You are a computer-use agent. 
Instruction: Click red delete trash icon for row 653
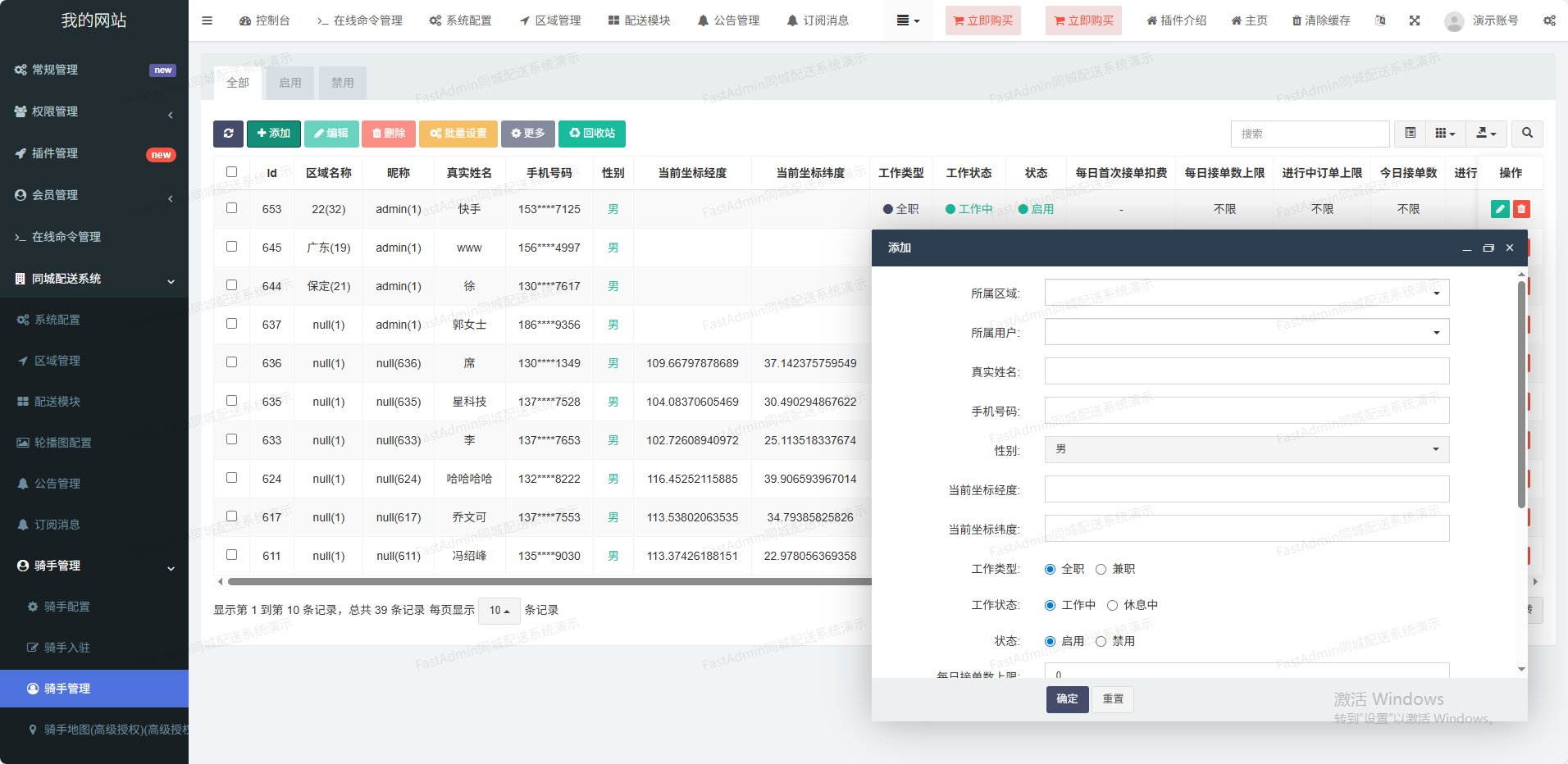pyautogui.click(x=1521, y=209)
